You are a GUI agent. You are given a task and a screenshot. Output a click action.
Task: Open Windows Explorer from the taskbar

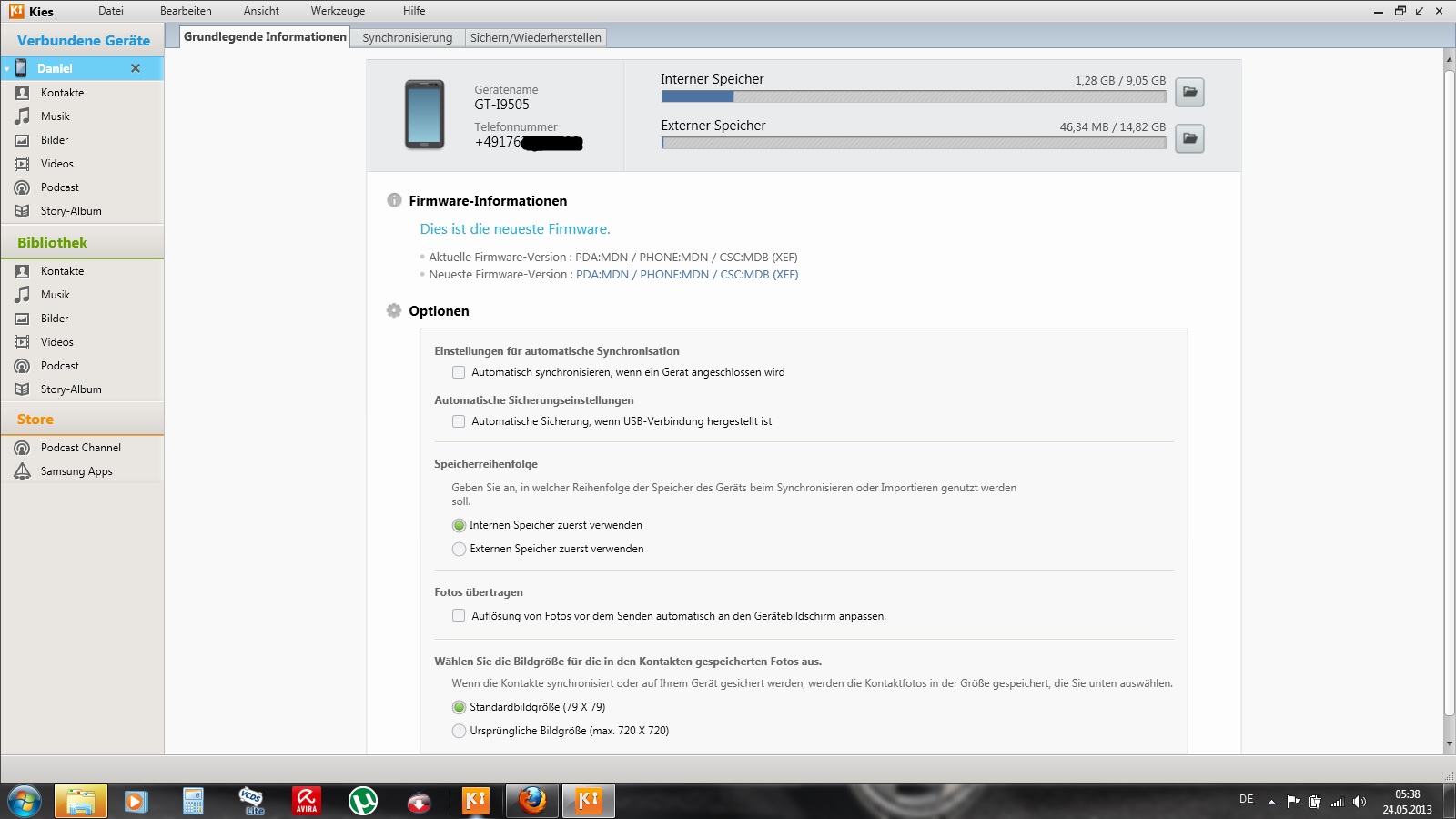pyautogui.click(x=81, y=802)
